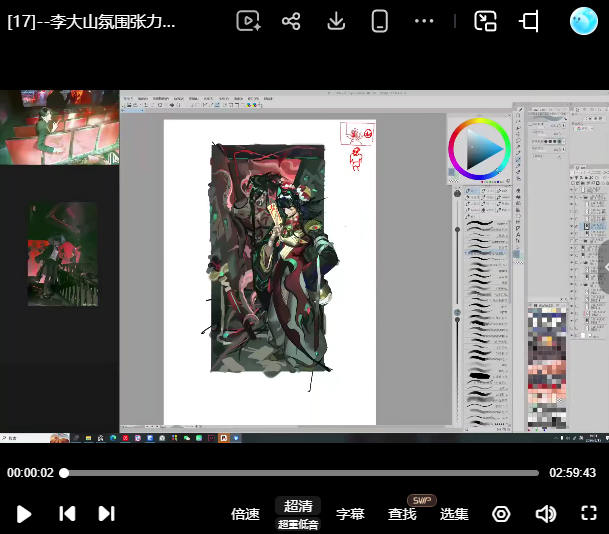Skip to the next video

106,513
